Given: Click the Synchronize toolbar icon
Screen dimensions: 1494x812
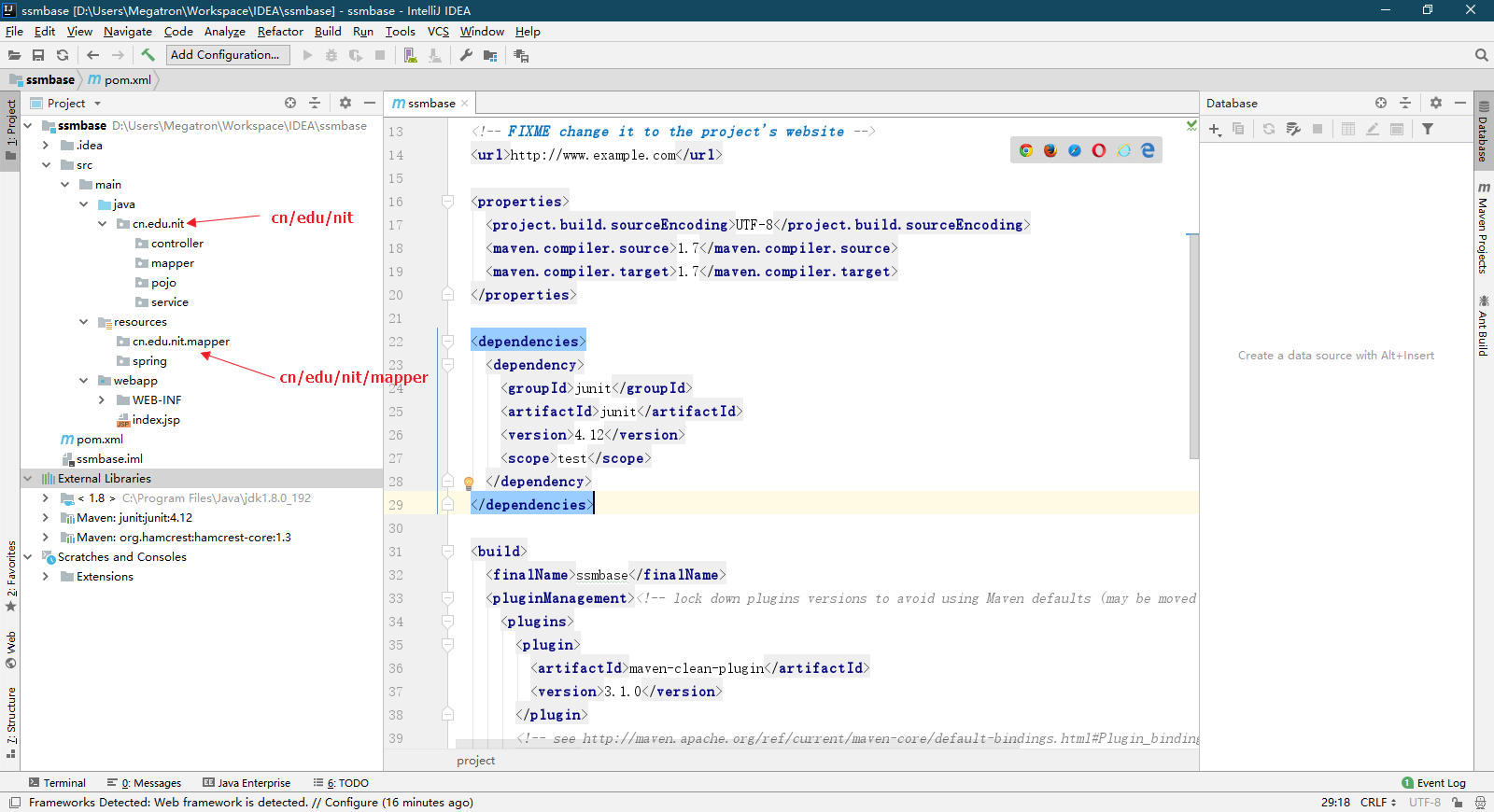Looking at the screenshot, I should [x=63, y=55].
